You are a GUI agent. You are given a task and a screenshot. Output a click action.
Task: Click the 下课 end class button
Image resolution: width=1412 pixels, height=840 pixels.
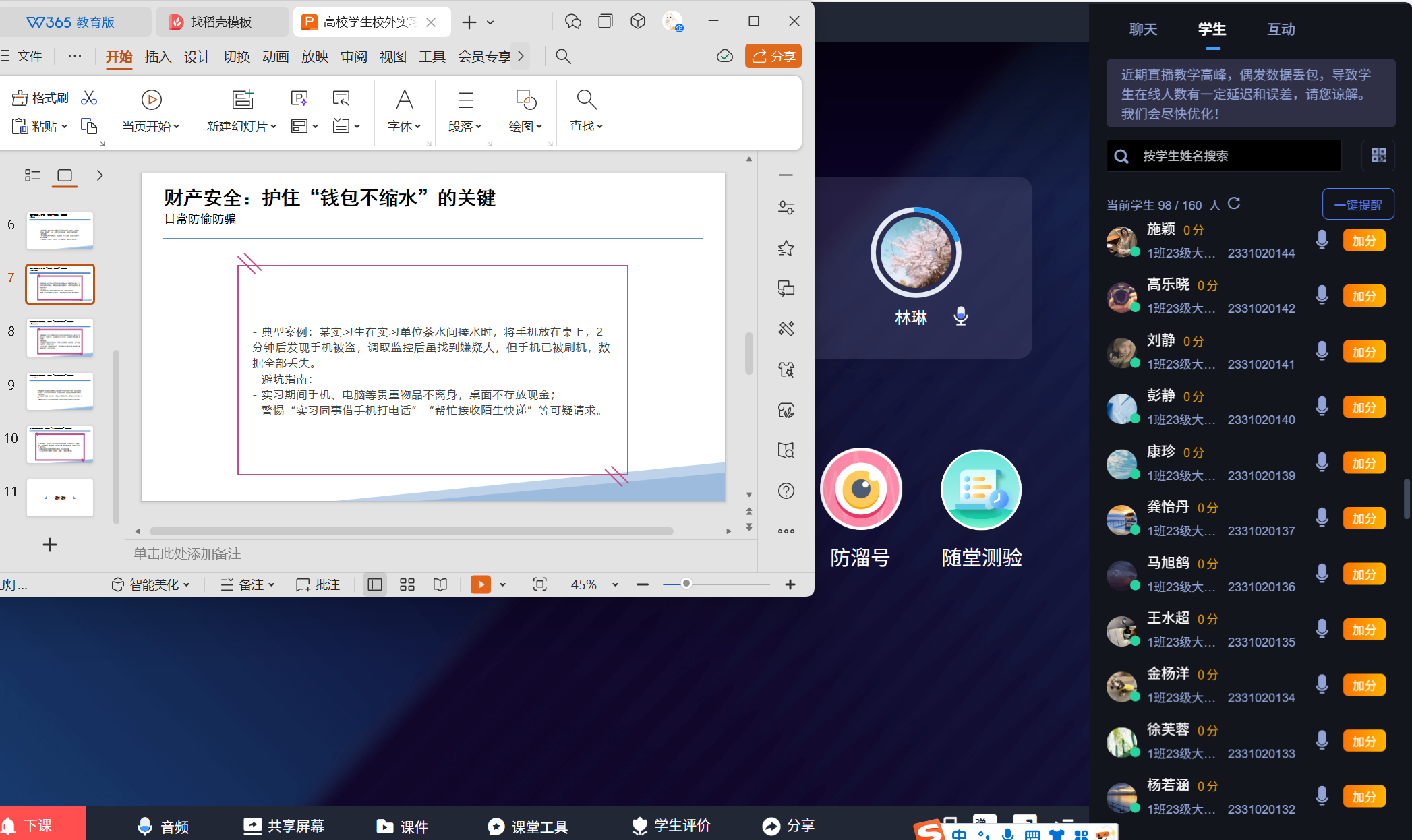[38, 825]
